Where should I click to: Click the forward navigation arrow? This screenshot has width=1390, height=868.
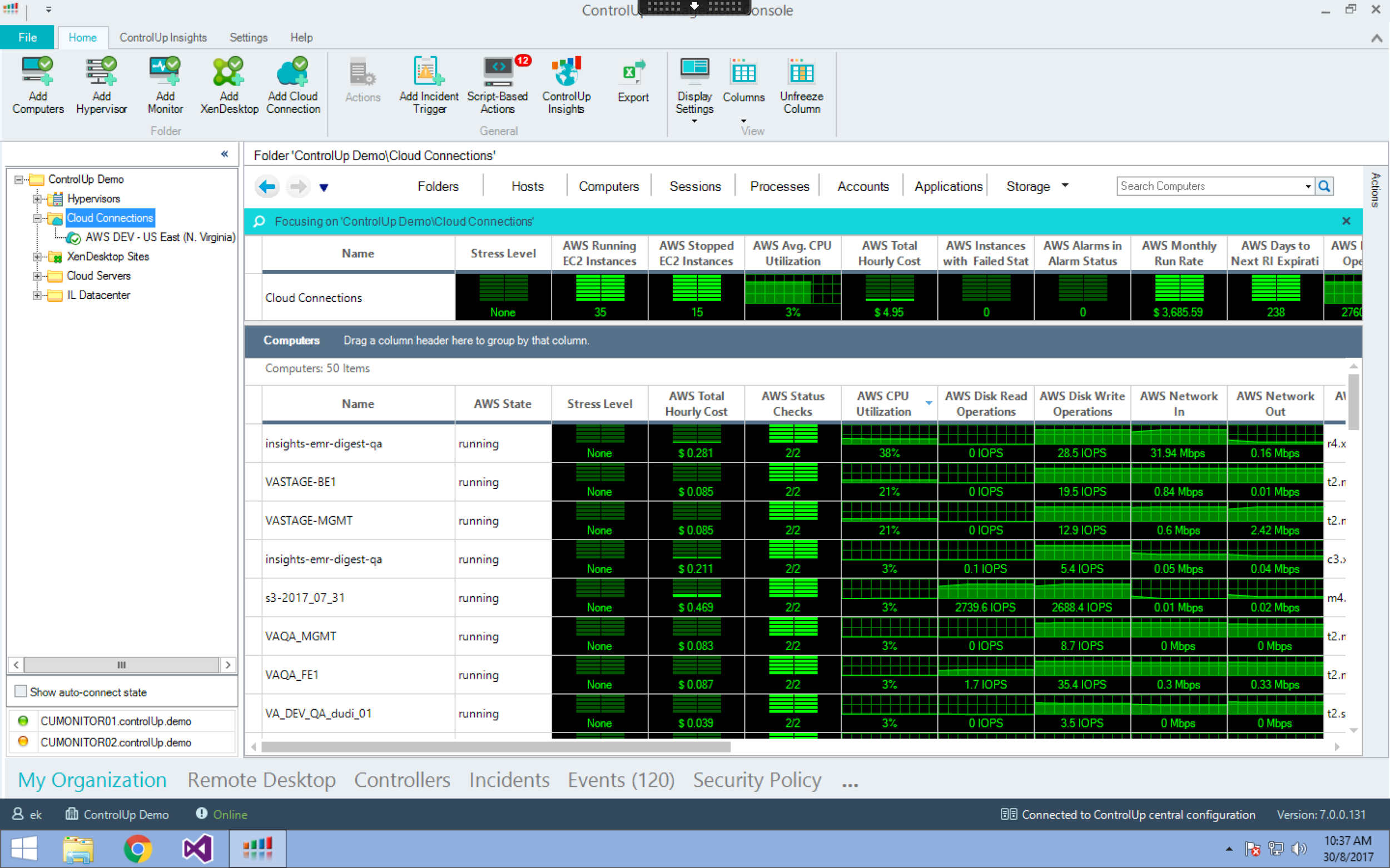297,187
